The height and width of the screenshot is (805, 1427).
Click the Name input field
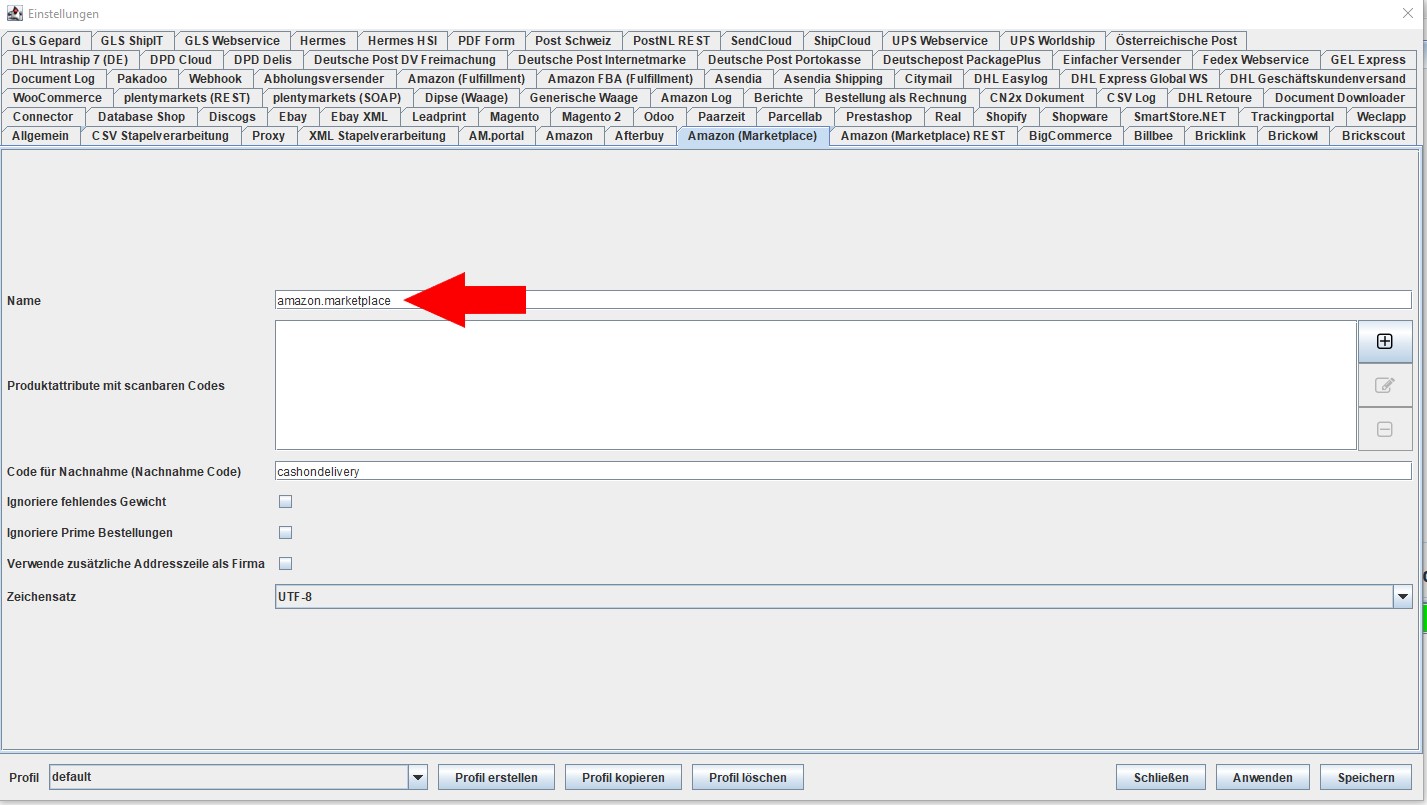[x=843, y=300]
